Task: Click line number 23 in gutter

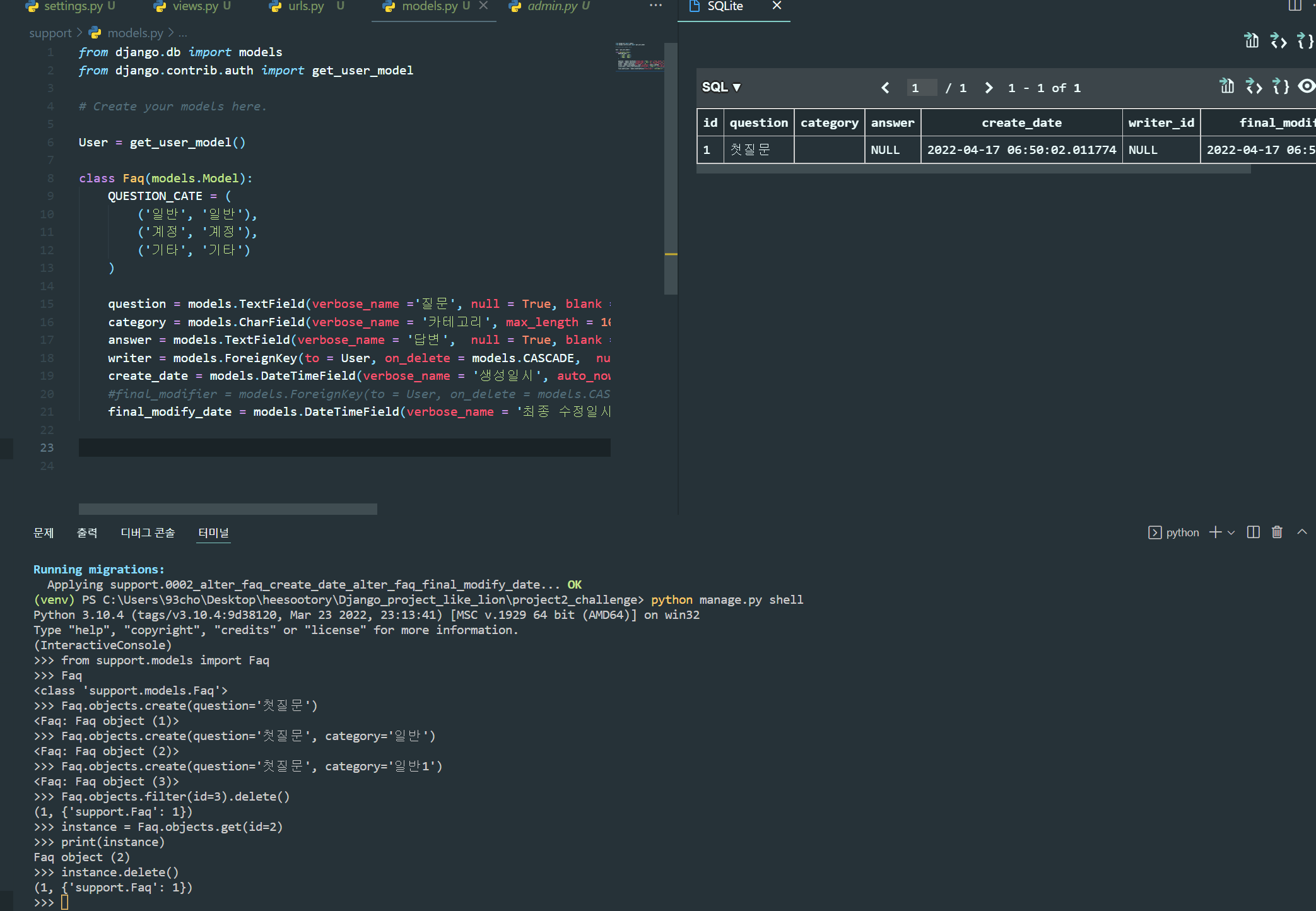Action: click(x=47, y=447)
